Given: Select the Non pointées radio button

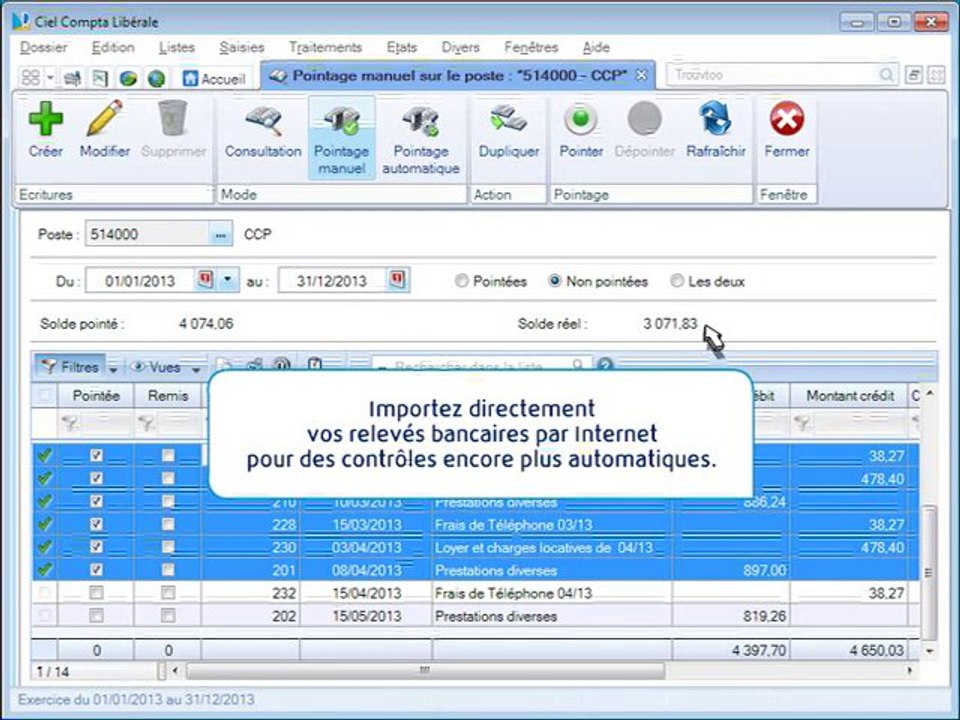Looking at the screenshot, I should [555, 281].
